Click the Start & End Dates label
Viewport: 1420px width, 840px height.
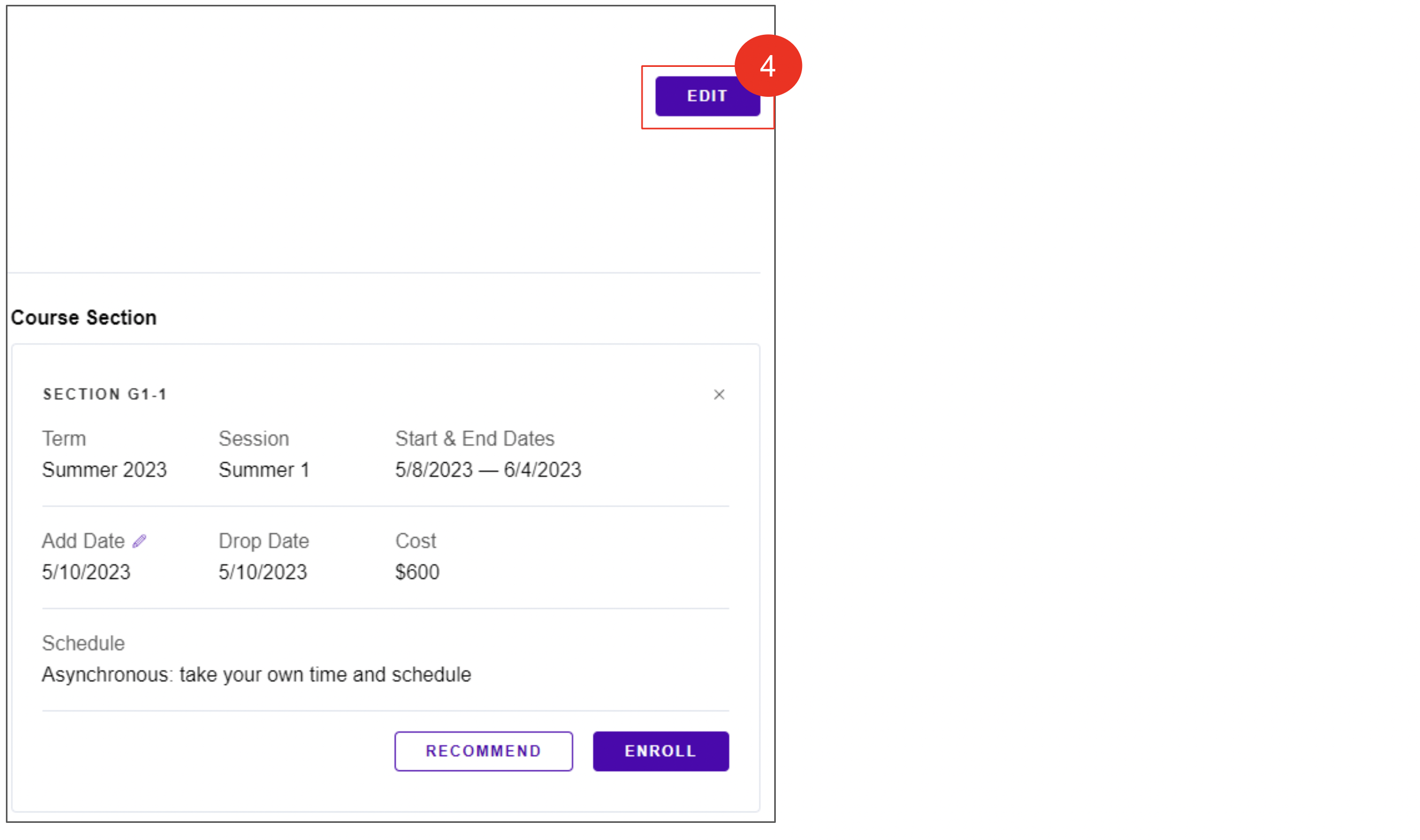point(474,439)
